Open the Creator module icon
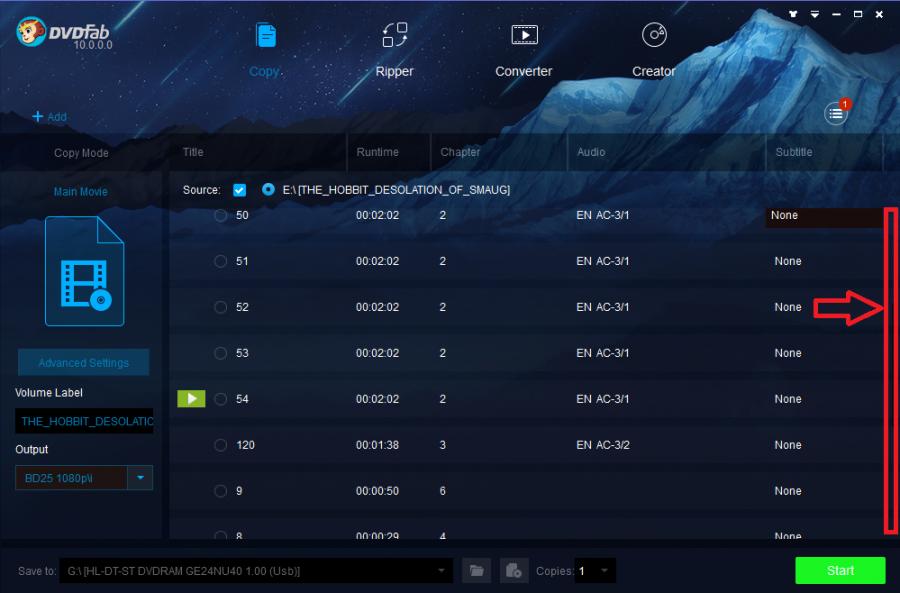The width and height of the screenshot is (900, 593). coord(654,35)
